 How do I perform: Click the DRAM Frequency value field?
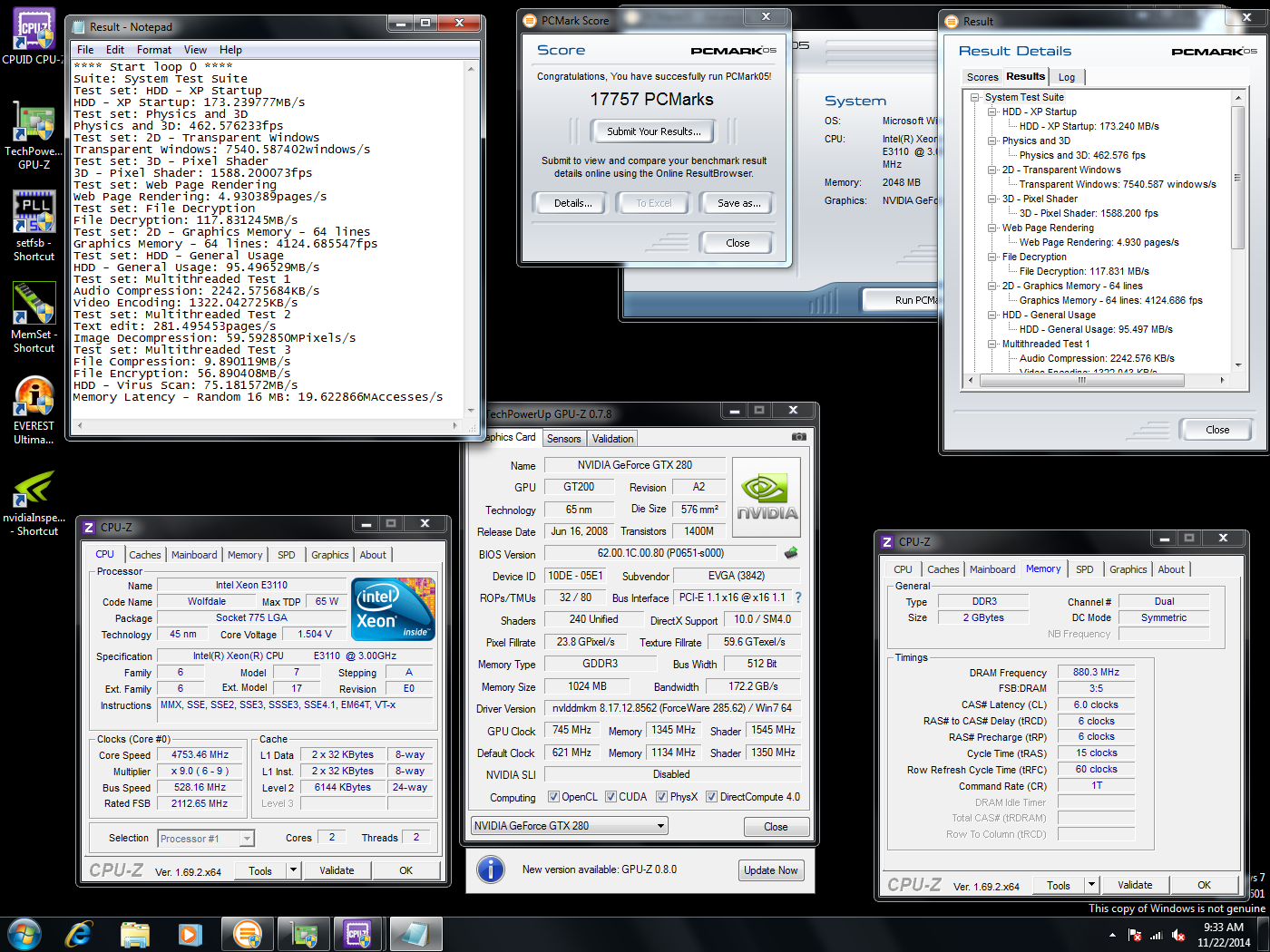click(x=1097, y=673)
